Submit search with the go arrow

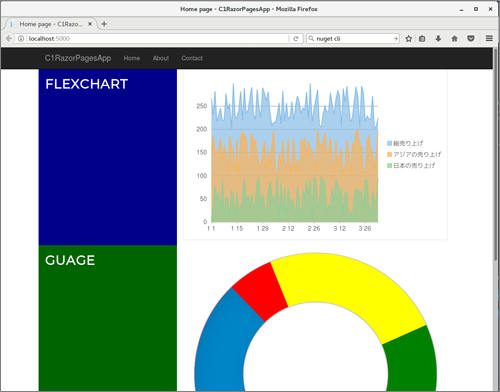395,39
